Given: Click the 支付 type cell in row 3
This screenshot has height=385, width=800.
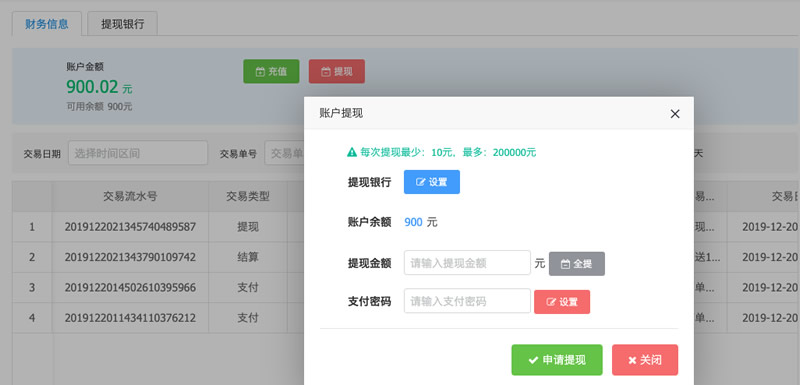Looking at the screenshot, I should (248, 288).
